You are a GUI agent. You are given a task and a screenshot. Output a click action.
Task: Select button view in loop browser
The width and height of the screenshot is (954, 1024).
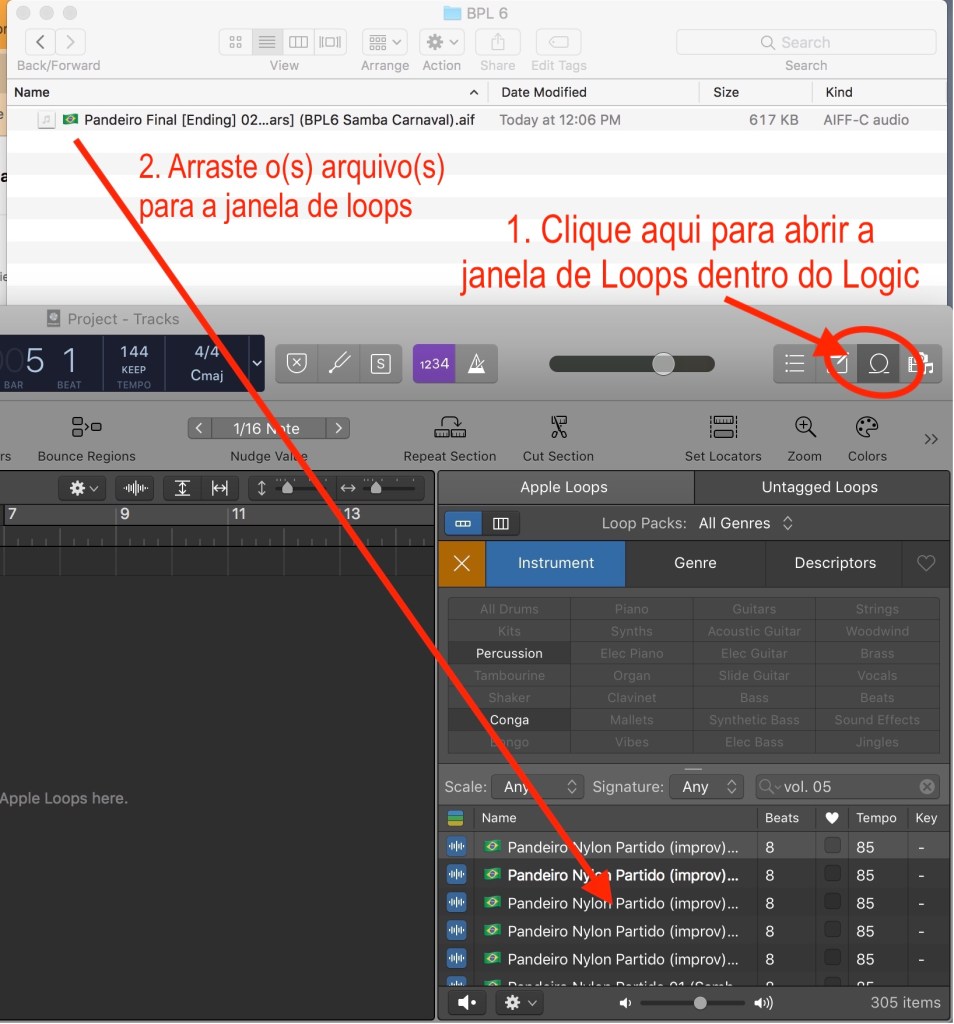coord(463,524)
